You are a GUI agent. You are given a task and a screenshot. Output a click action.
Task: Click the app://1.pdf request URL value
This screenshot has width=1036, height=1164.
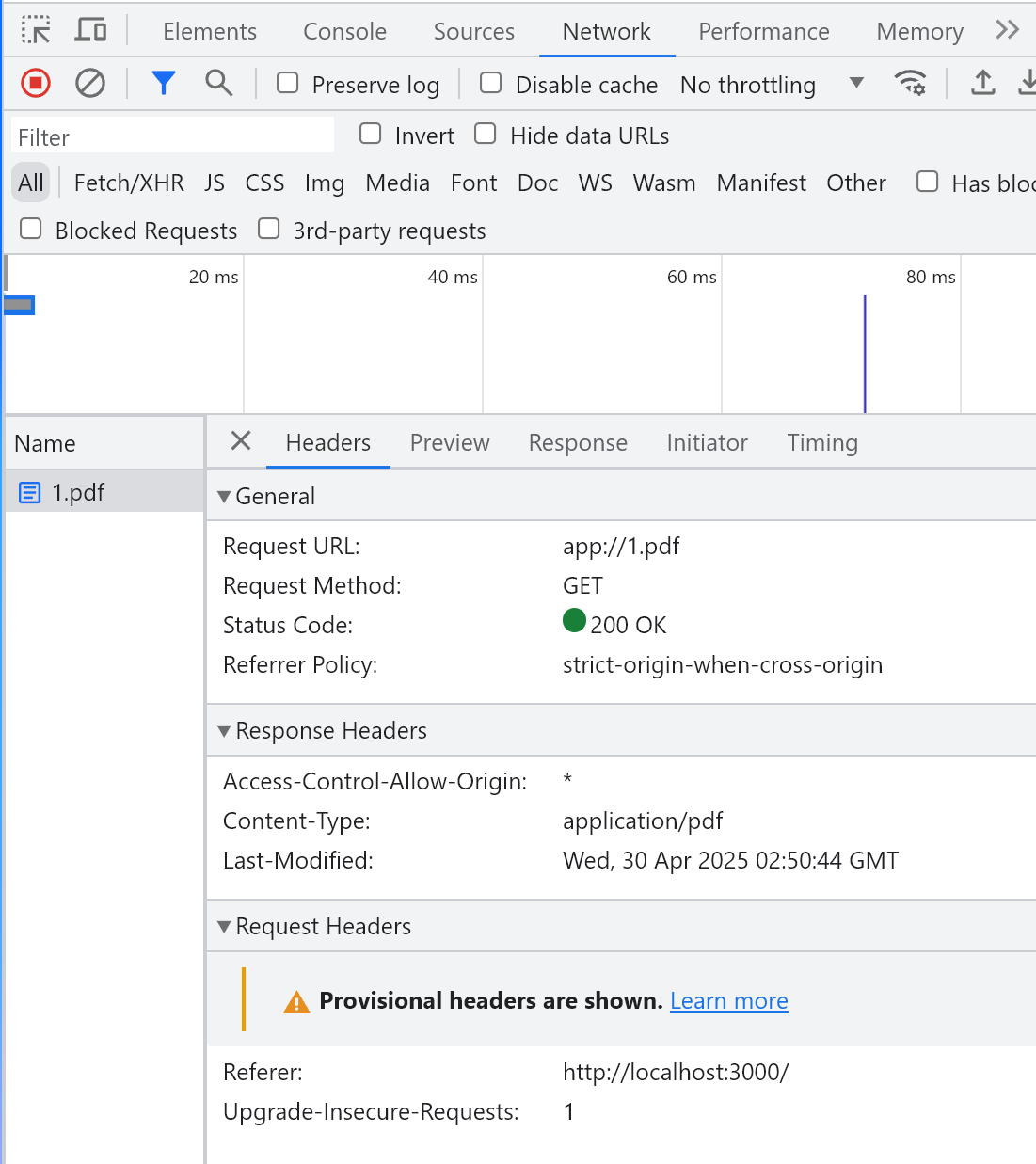(621, 546)
